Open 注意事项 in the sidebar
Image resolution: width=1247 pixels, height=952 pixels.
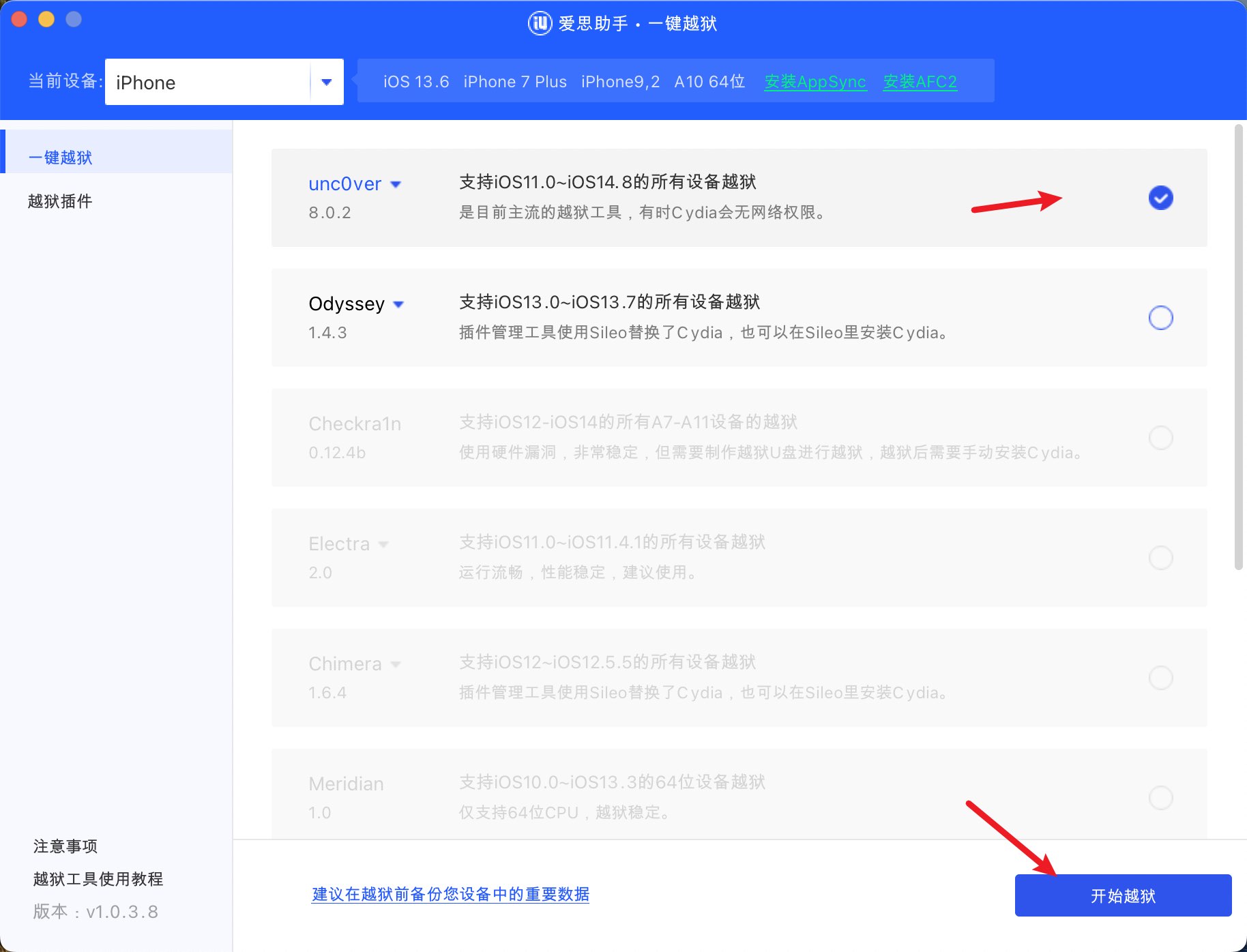(x=65, y=846)
